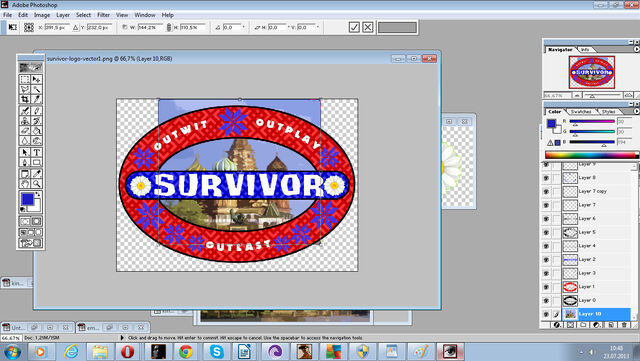Screen dimensions: 640x361
Task: Click the X position input field
Action: pyautogui.click(x=56, y=27)
